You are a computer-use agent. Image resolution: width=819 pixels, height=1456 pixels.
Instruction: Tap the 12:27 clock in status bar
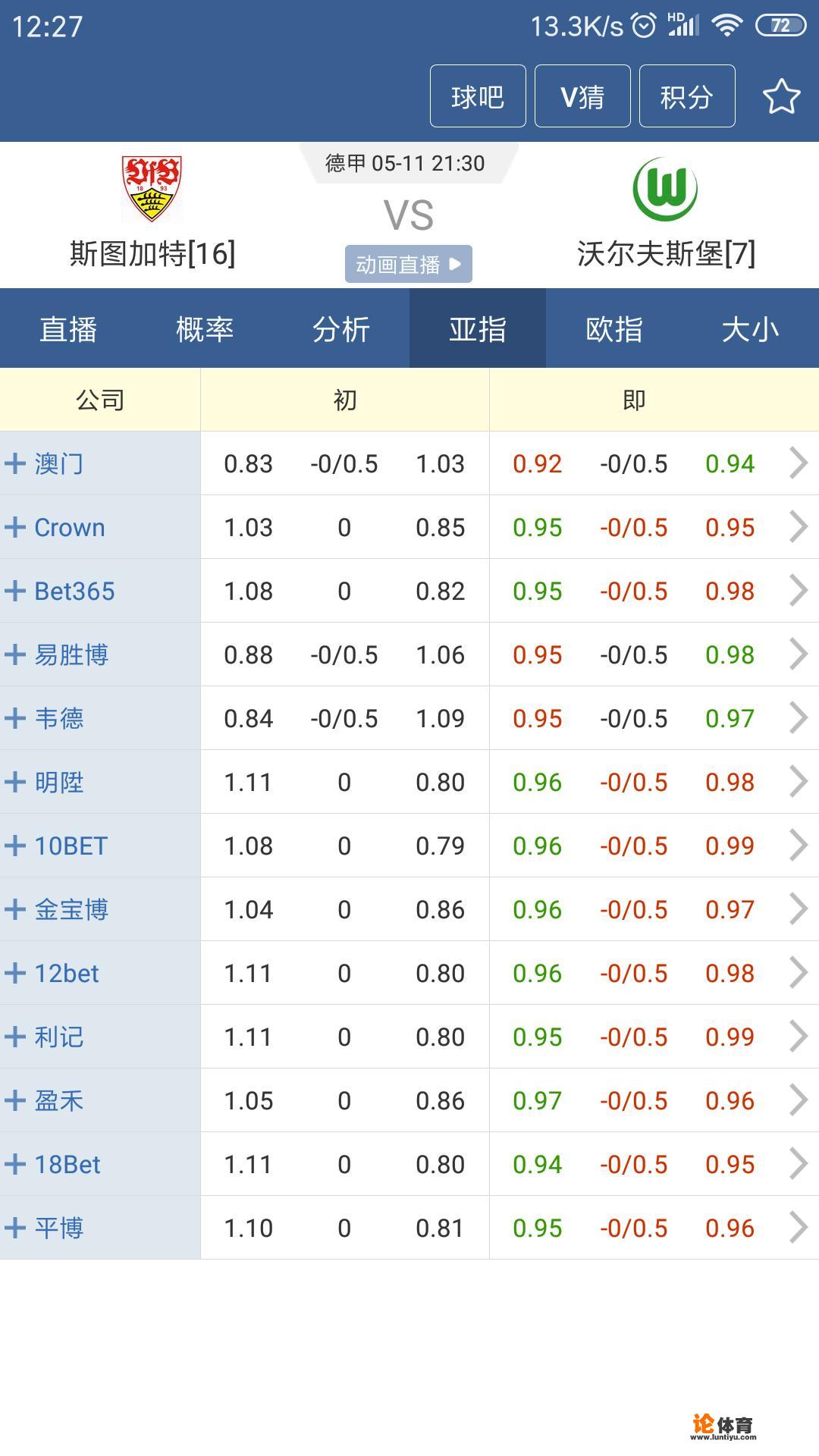[47, 27]
